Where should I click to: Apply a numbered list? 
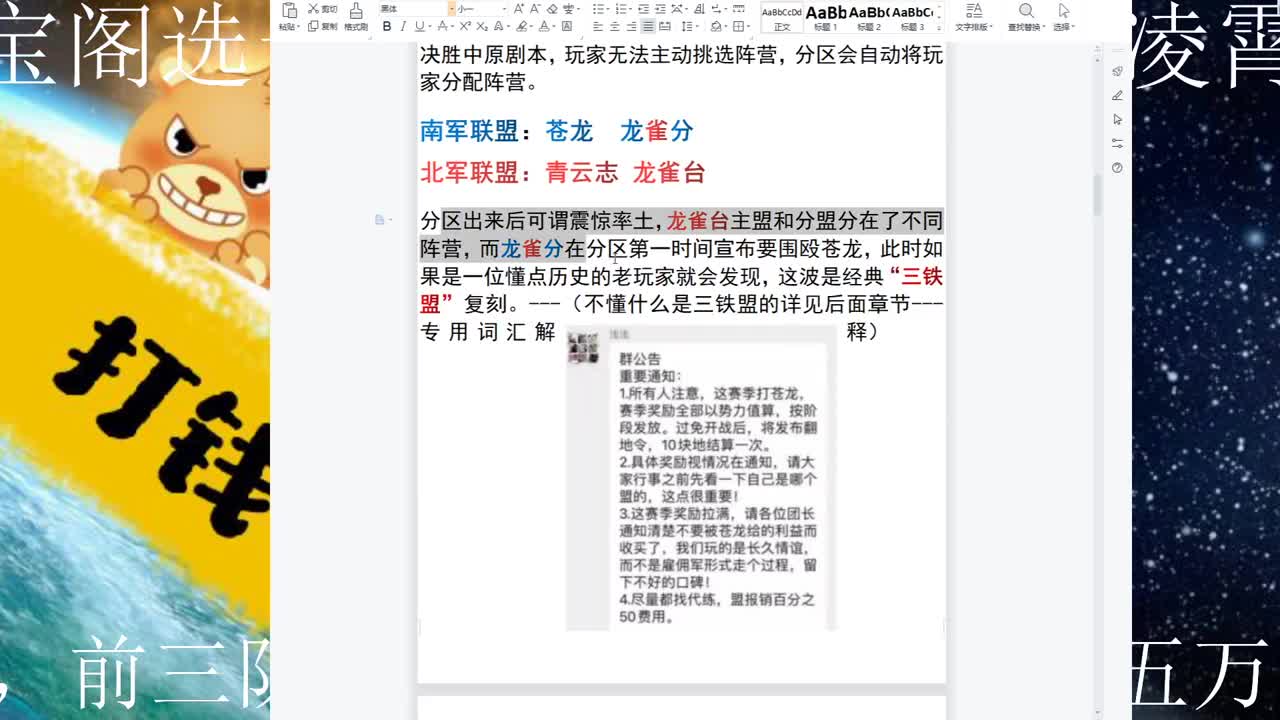622,9
